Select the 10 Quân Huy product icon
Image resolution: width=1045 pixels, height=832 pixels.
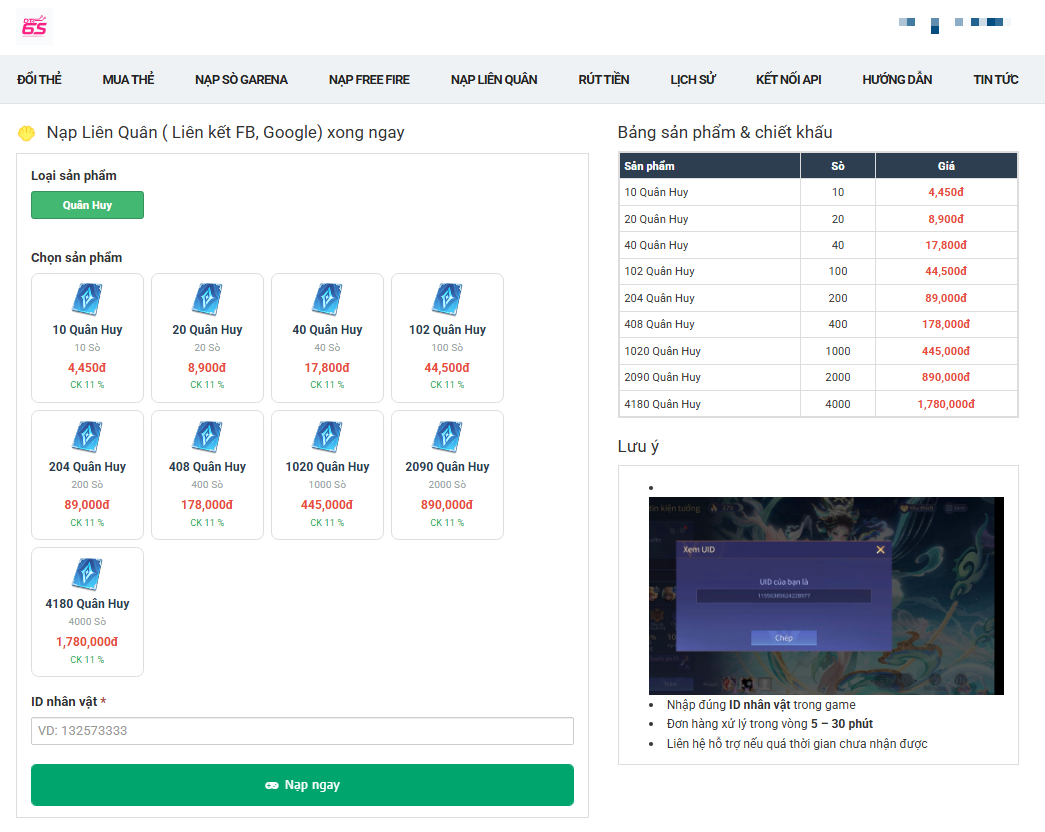click(87, 299)
